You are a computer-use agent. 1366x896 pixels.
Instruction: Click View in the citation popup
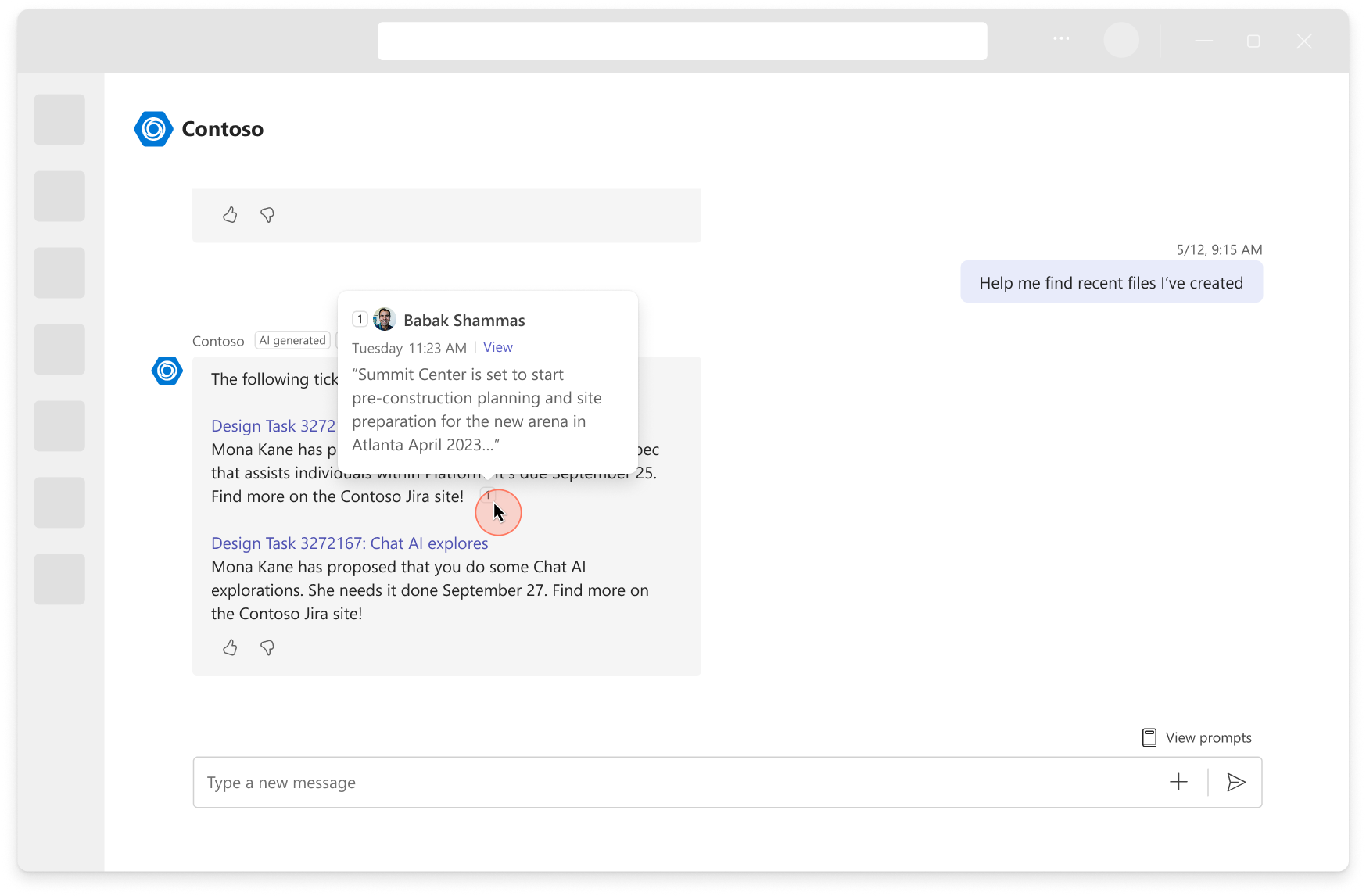pyautogui.click(x=497, y=347)
